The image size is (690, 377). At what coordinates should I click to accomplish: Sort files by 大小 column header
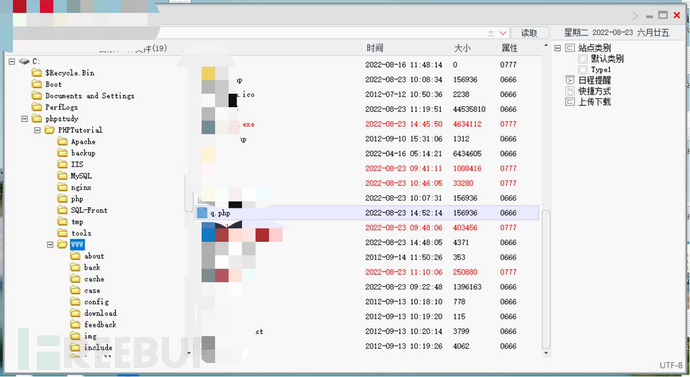(x=462, y=48)
